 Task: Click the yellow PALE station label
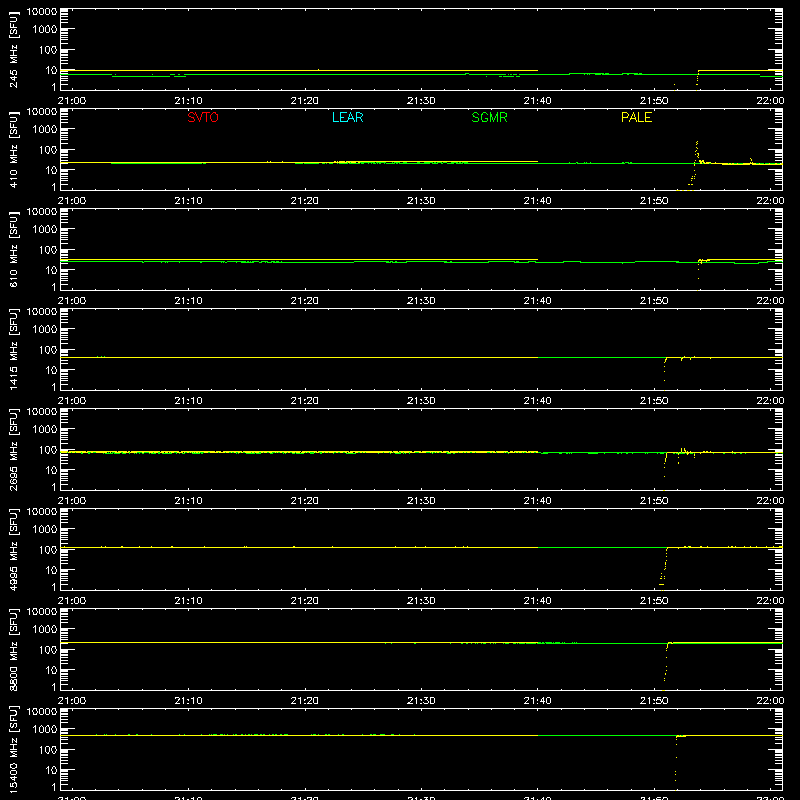coord(636,117)
